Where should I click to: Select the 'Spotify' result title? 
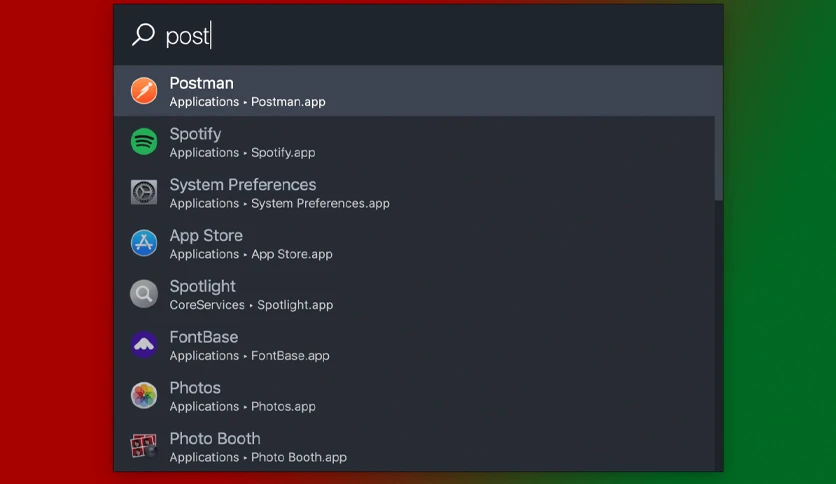[x=195, y=134]
